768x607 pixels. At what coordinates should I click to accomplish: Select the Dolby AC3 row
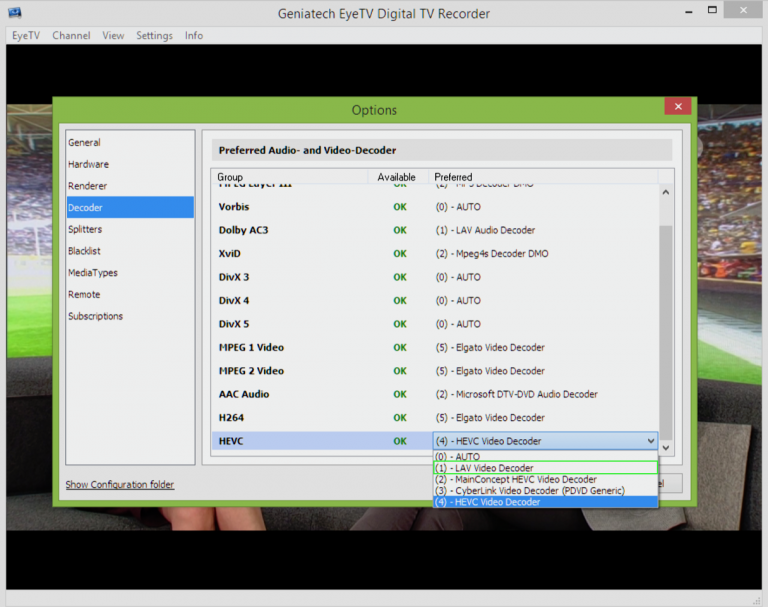pos(435,230)
